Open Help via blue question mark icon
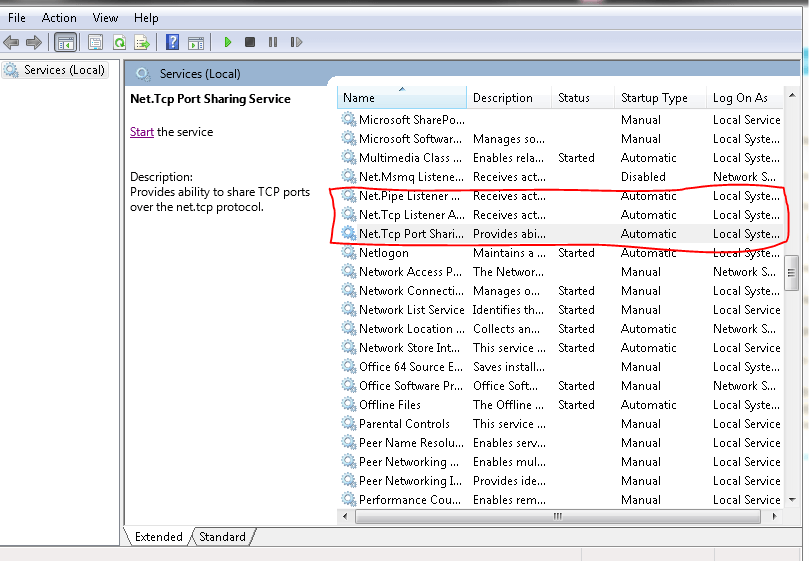 click(x=172, y=42)
